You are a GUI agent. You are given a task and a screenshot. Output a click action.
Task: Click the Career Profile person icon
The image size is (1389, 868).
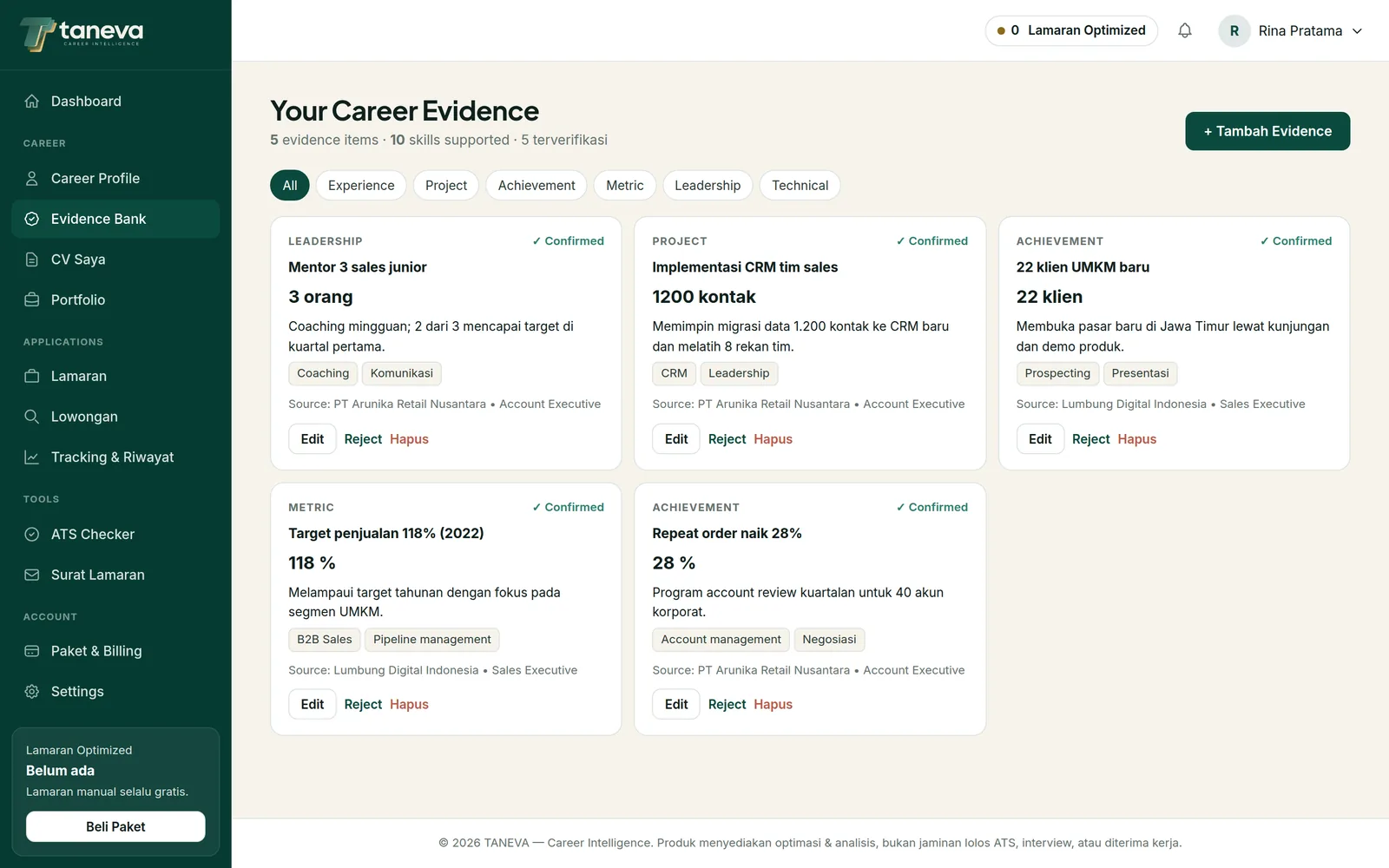32,179
